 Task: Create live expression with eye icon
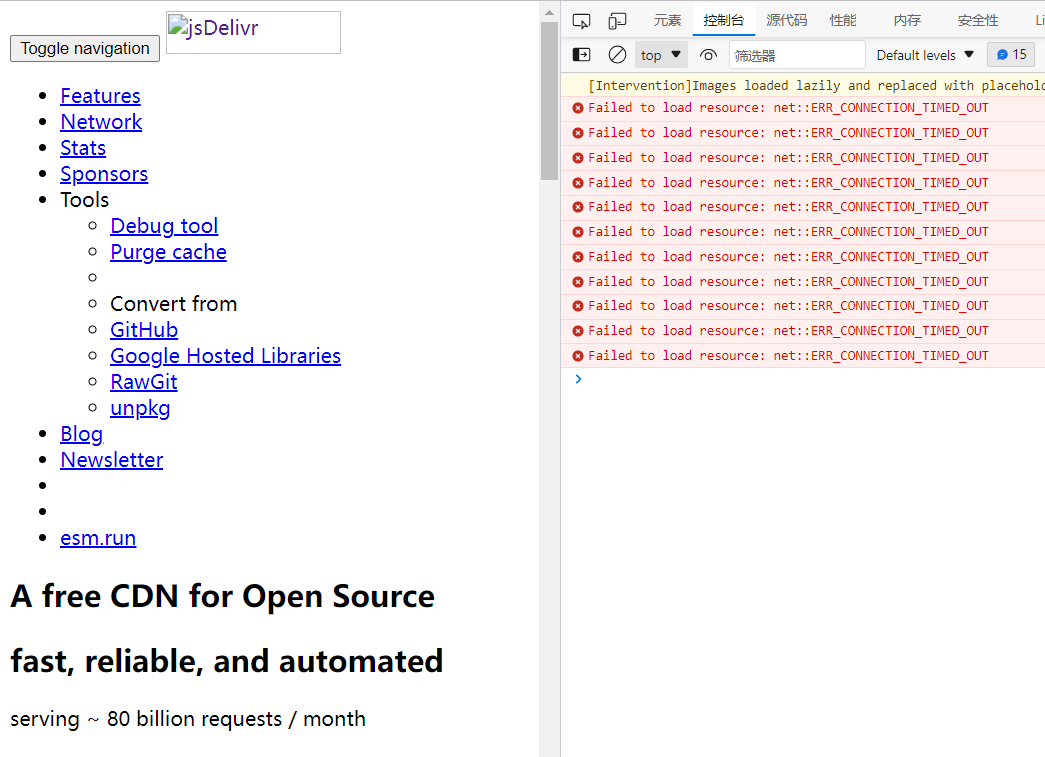coord(708,55)
